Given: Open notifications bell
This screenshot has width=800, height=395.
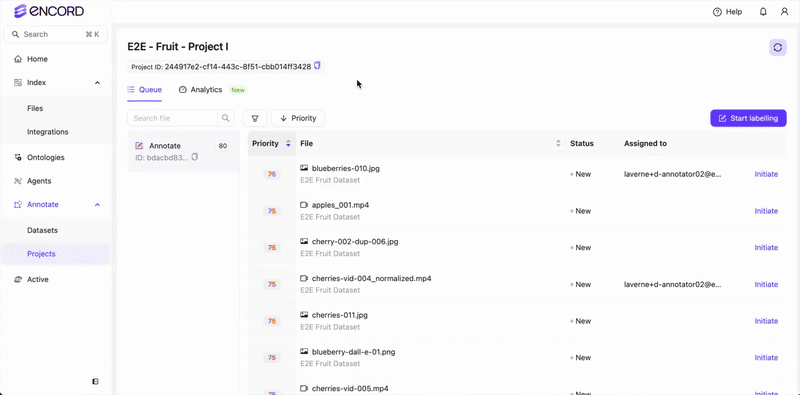Looking at the screenshot, I should [763, 12].
